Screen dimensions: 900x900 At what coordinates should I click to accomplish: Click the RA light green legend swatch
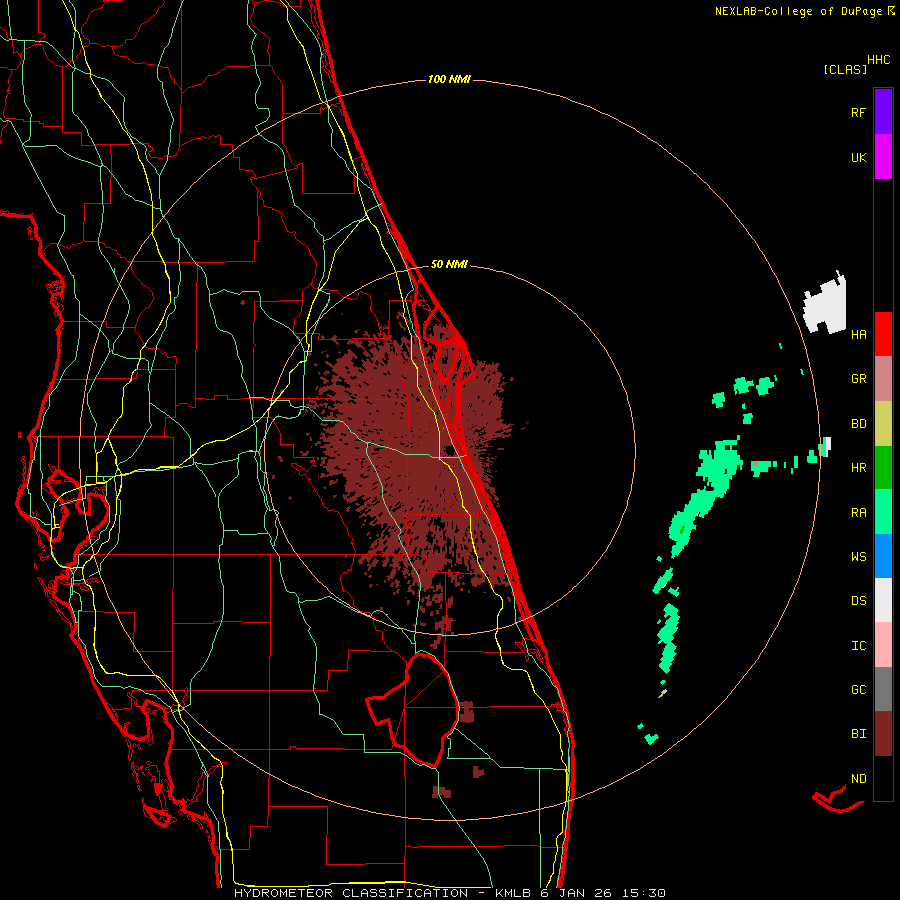[883, 512]
